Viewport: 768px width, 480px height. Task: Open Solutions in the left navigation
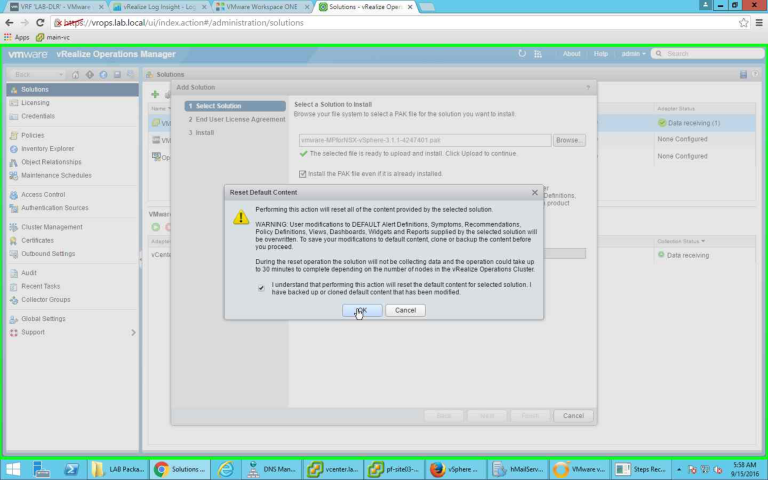(72, 89)
